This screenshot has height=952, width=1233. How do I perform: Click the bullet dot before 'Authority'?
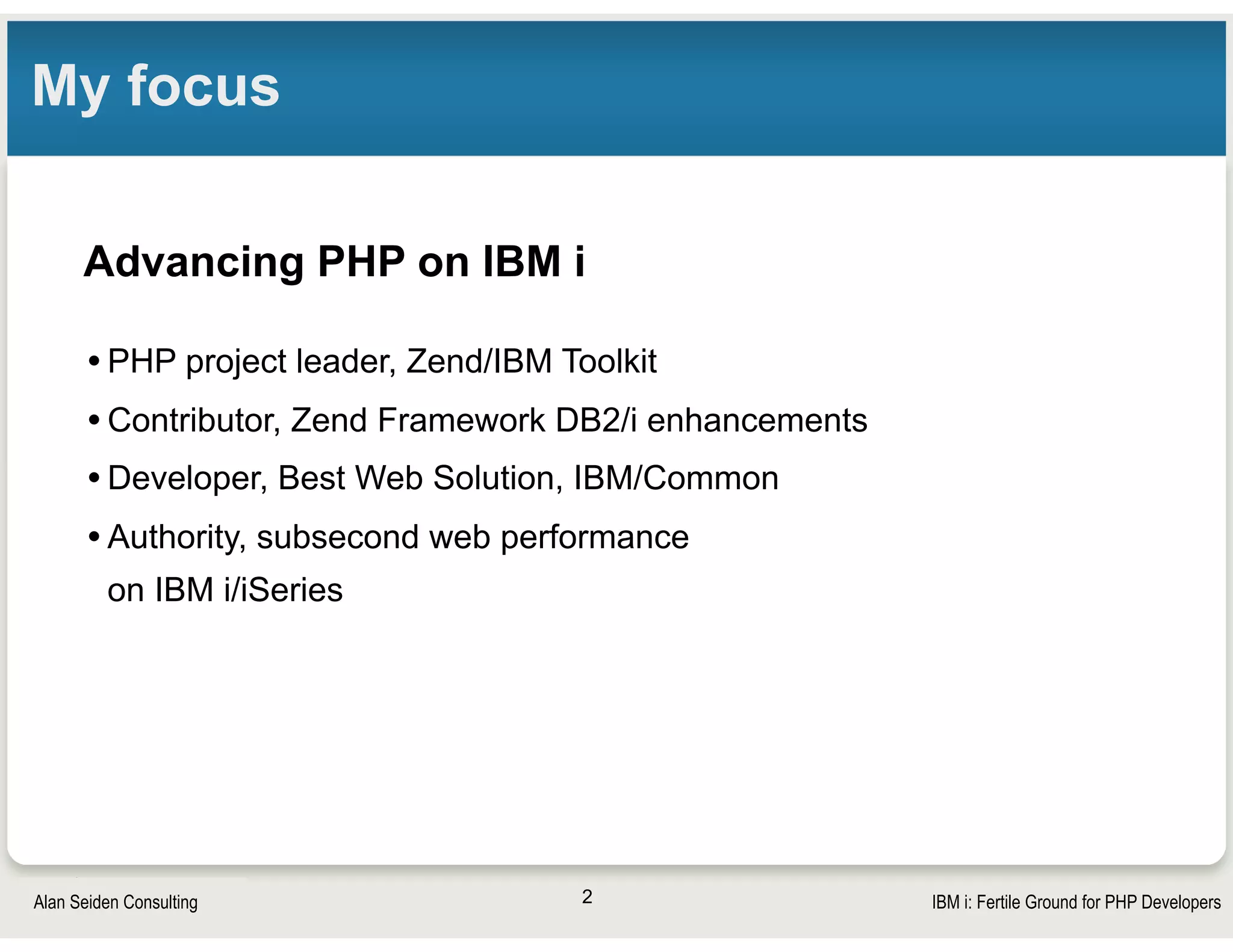pos(93,537)
